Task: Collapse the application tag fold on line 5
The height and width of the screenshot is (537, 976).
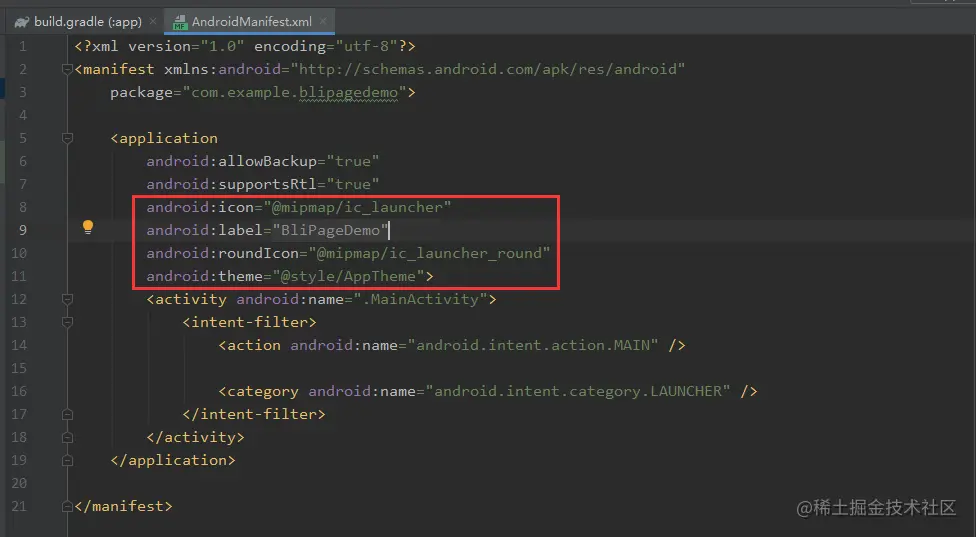Action: point(68,138)
